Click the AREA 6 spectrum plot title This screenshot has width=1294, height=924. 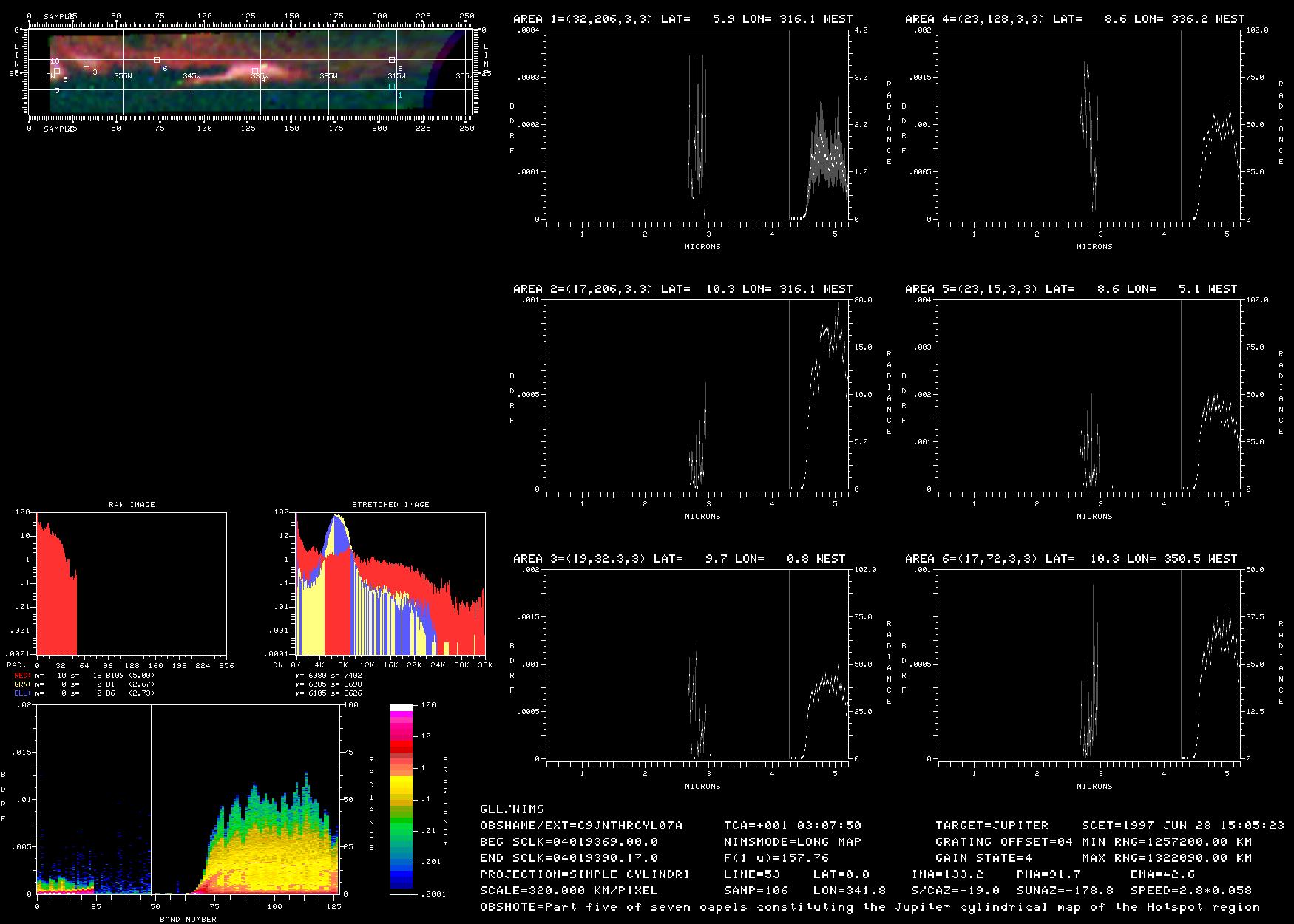(1071, 559)
